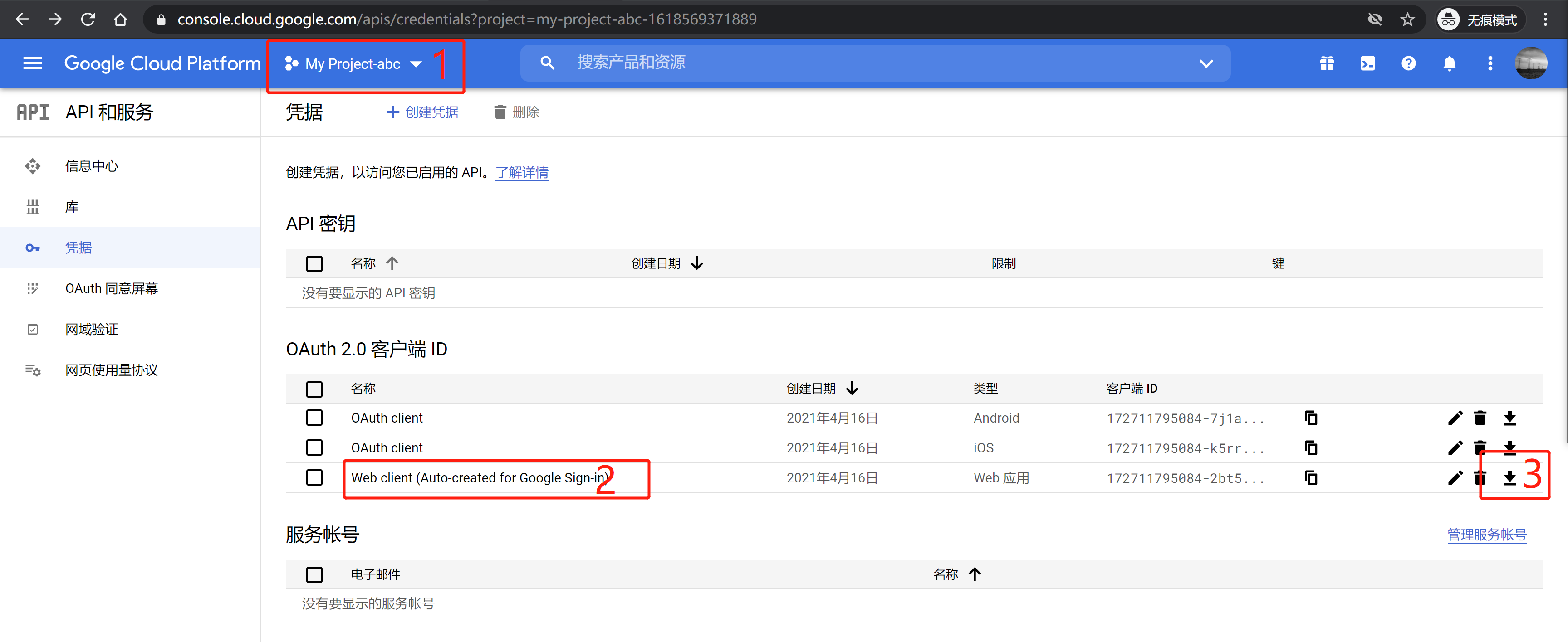Open the hamburger navigation menu

32,63
